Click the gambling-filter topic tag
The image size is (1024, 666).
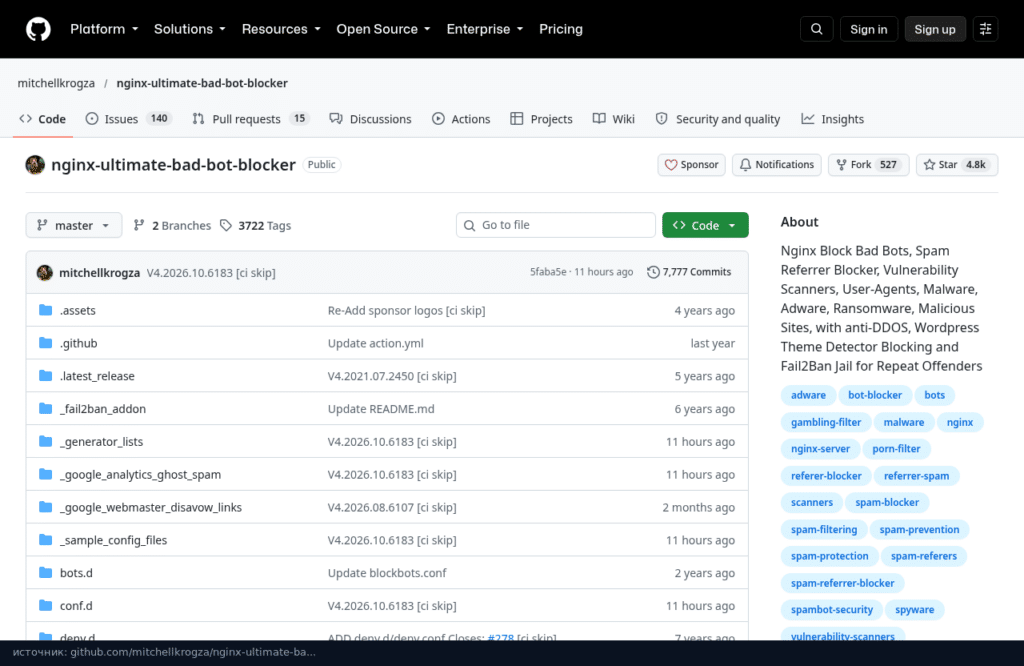tap(825, 422)
